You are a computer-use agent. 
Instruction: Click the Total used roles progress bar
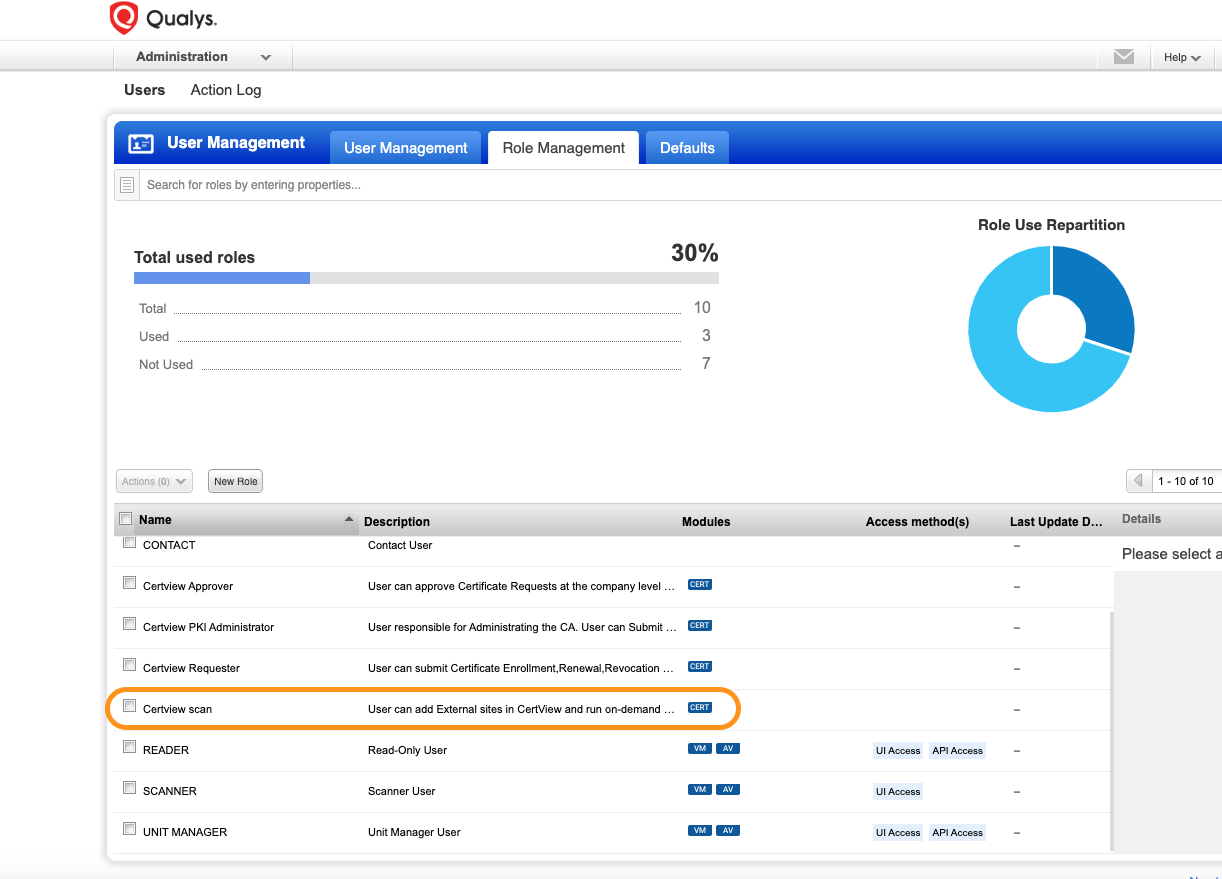tap(426, 278)
